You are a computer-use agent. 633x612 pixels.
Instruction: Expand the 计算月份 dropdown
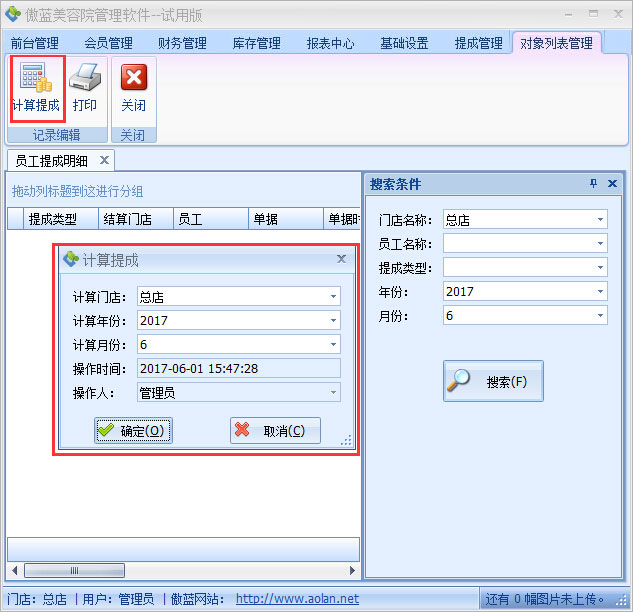pos(333,344)
